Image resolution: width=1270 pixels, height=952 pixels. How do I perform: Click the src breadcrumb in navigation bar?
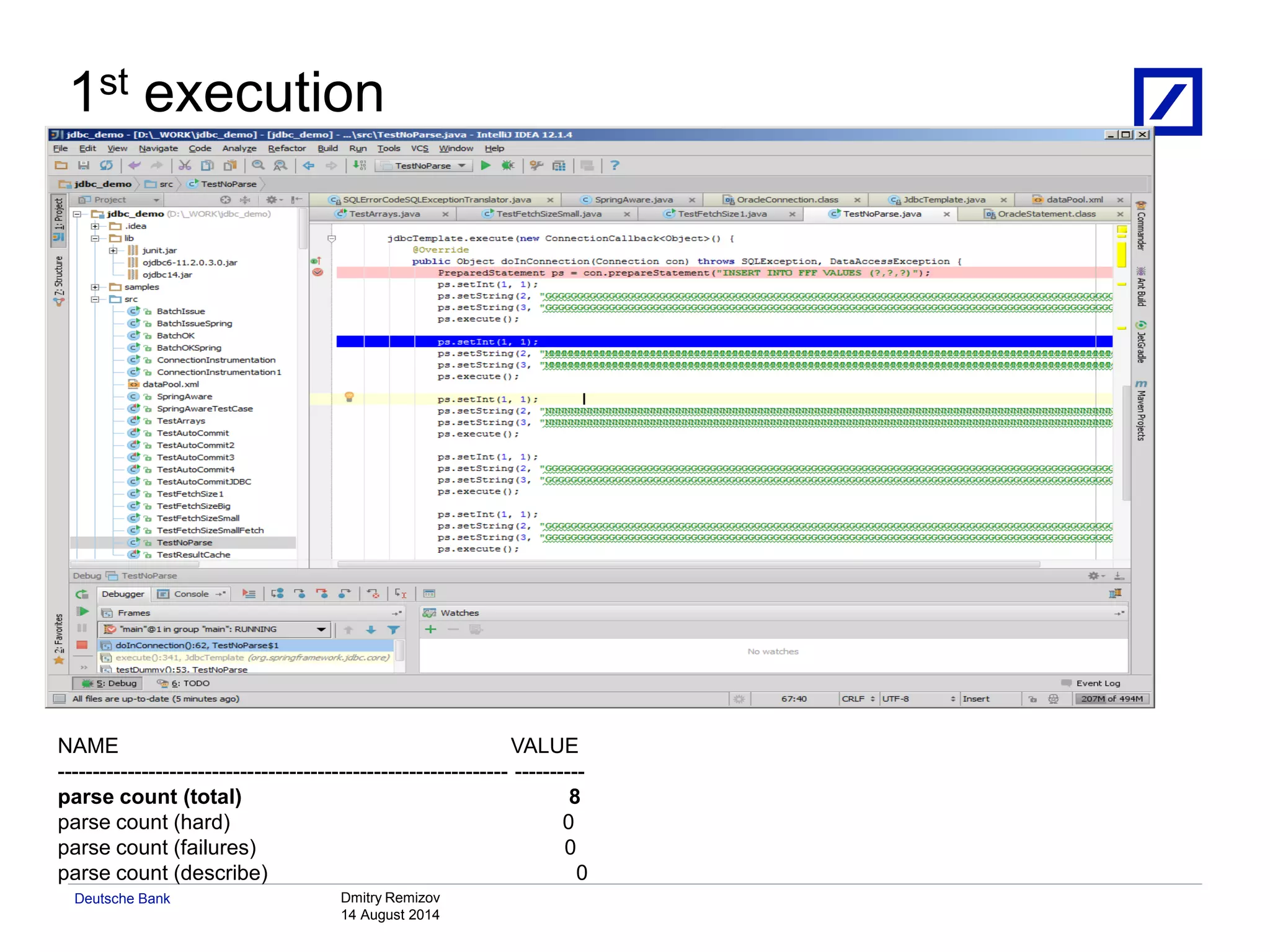coord(160,184)
